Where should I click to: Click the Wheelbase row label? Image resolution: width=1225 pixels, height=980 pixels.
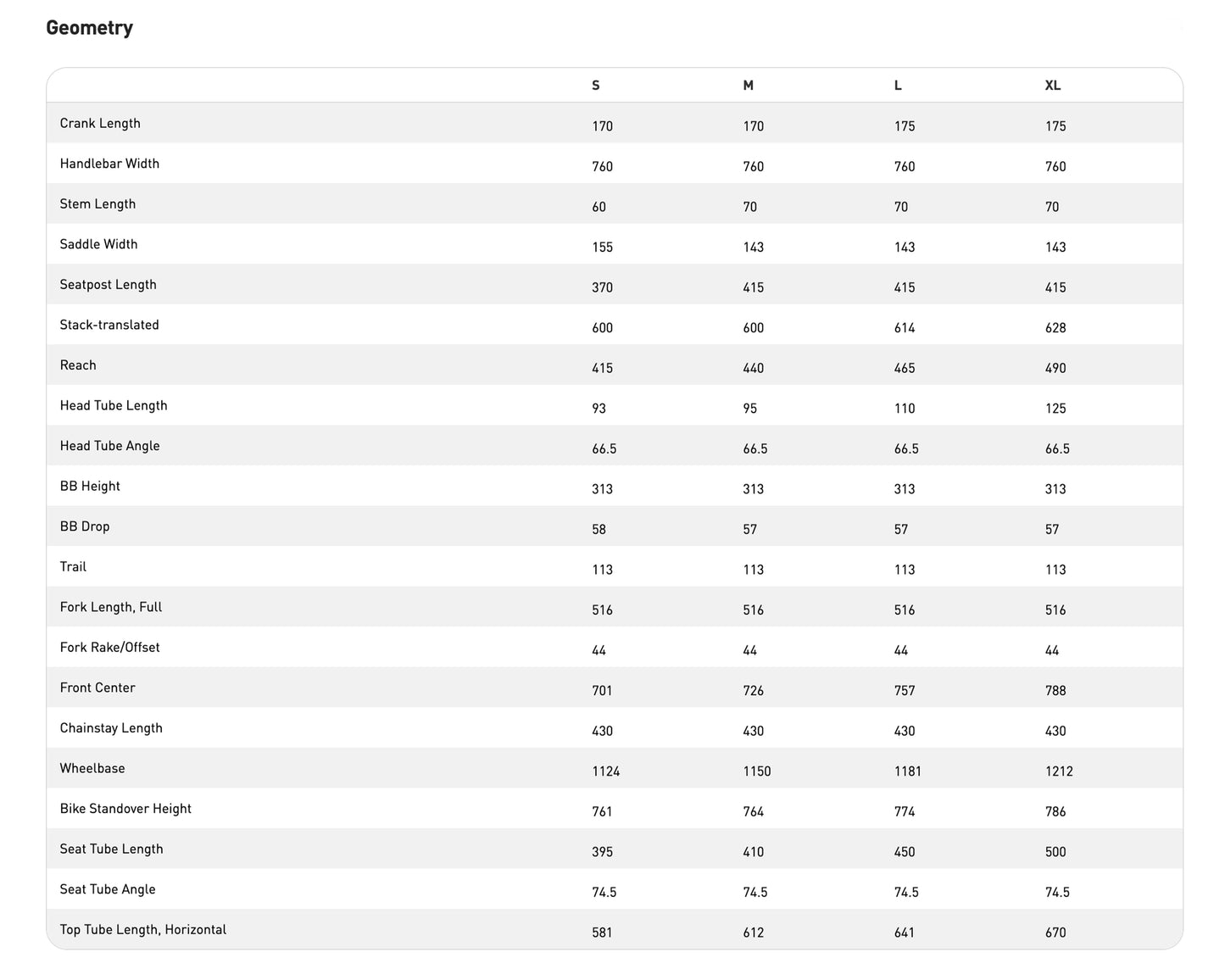point(92,768)
